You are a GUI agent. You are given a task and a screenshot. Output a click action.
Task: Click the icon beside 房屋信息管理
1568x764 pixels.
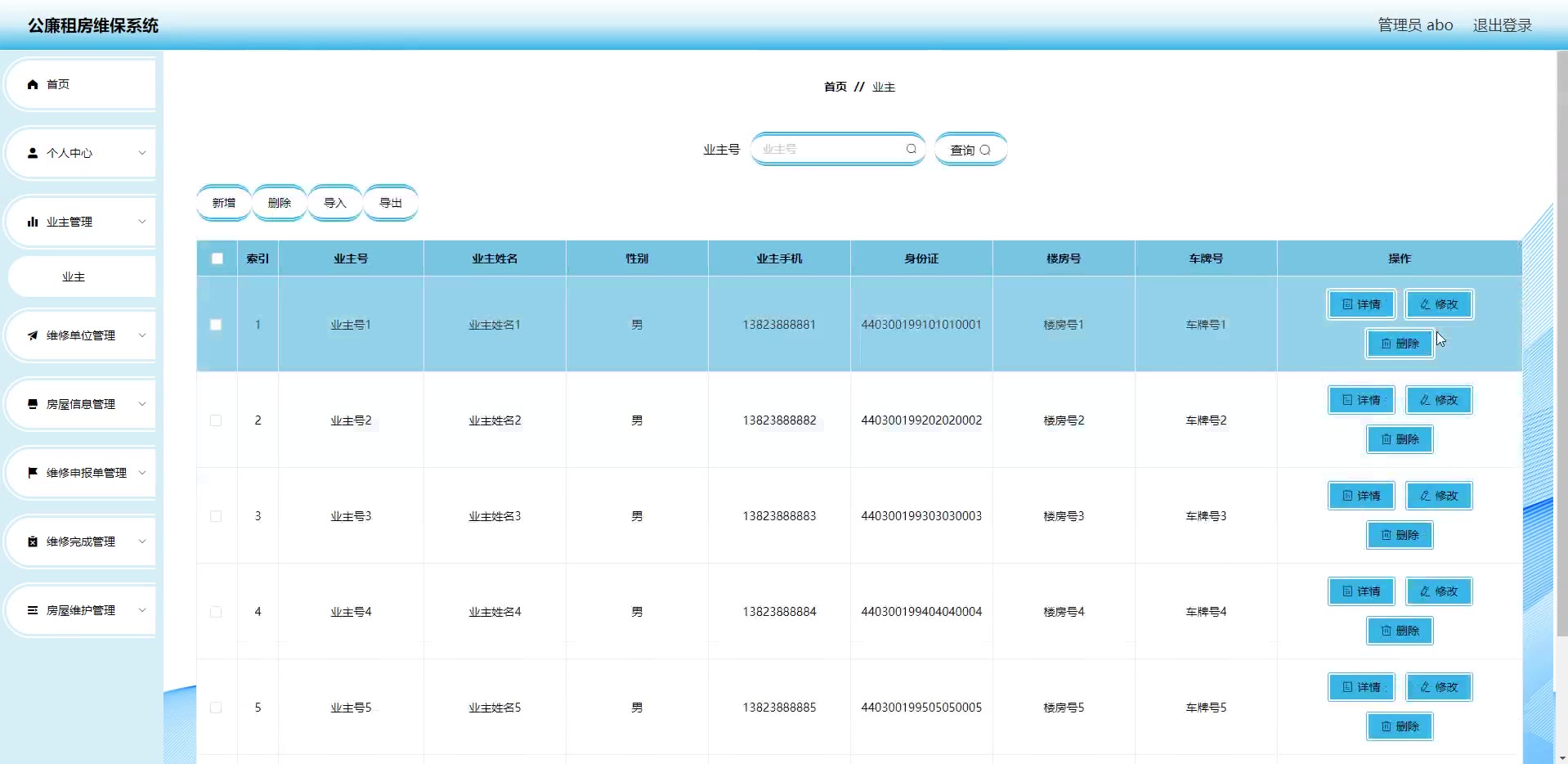tap(33, 404)
